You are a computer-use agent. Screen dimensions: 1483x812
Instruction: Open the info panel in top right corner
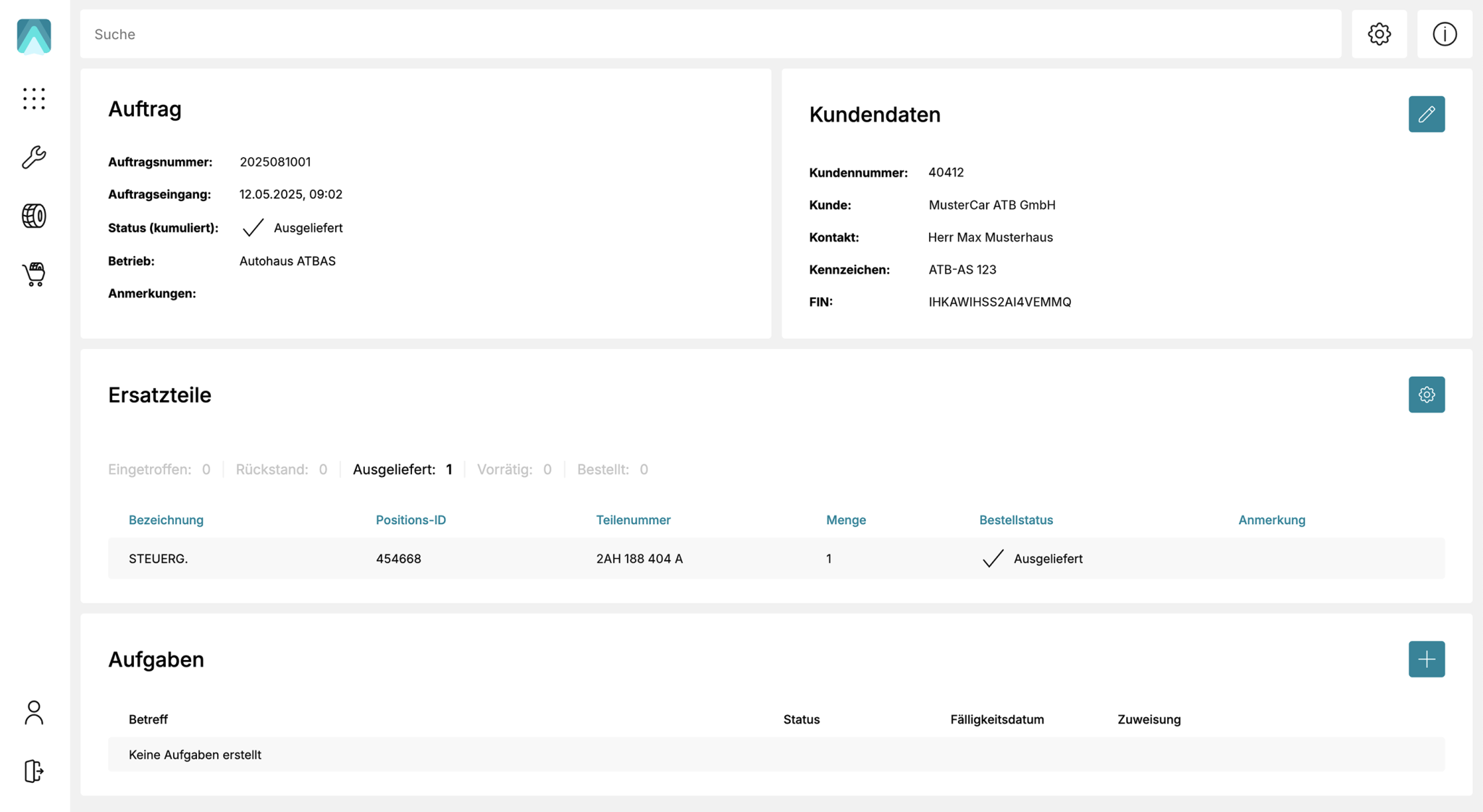point(1445,33)
